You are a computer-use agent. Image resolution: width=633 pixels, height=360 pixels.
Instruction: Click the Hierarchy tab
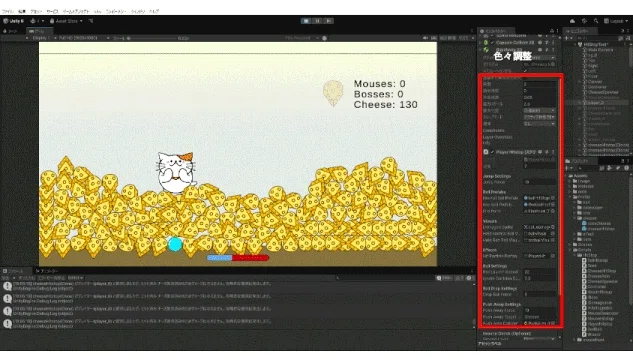point(579,31)
